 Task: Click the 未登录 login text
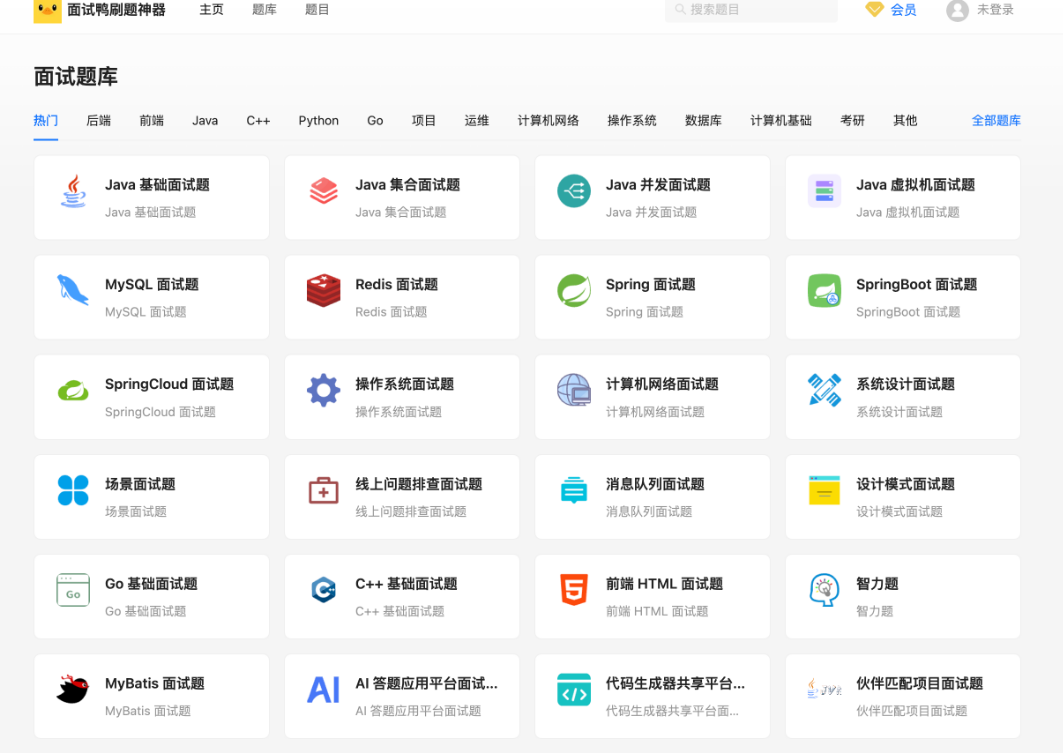click(x=995, y=9)
